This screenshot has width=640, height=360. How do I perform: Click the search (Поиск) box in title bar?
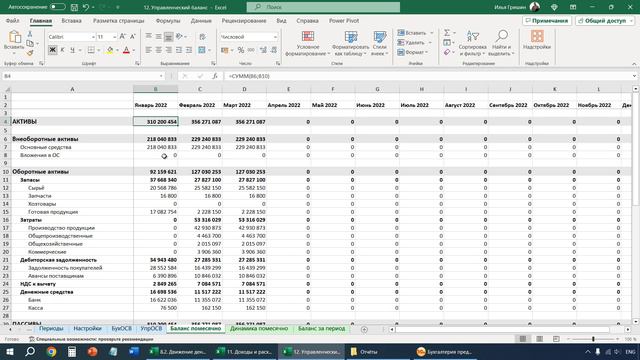pos(323,7)
